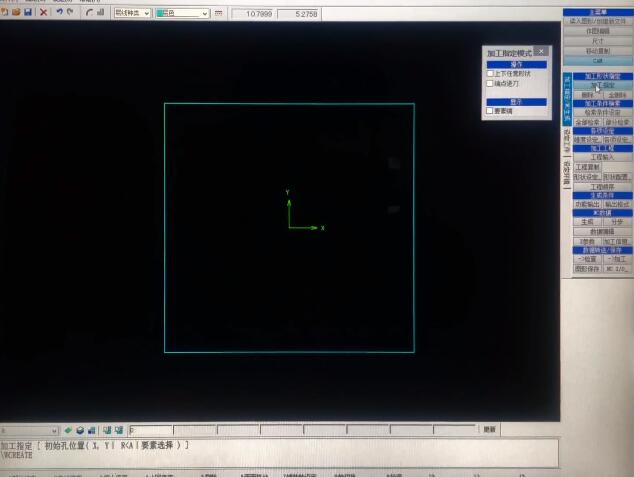Check the 要素编 display checkbox

pyautogui.click(x=490, y=111)
